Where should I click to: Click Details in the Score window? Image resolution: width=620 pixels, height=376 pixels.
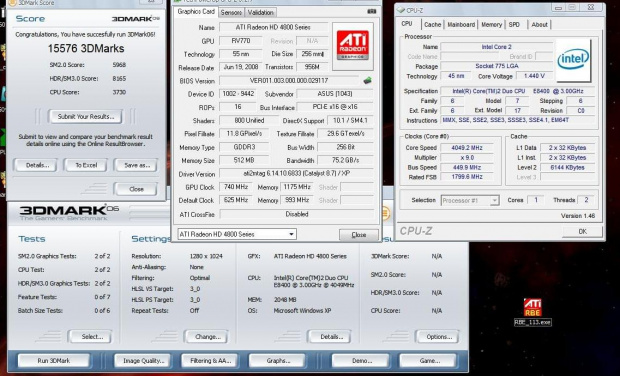coord(37,165)
